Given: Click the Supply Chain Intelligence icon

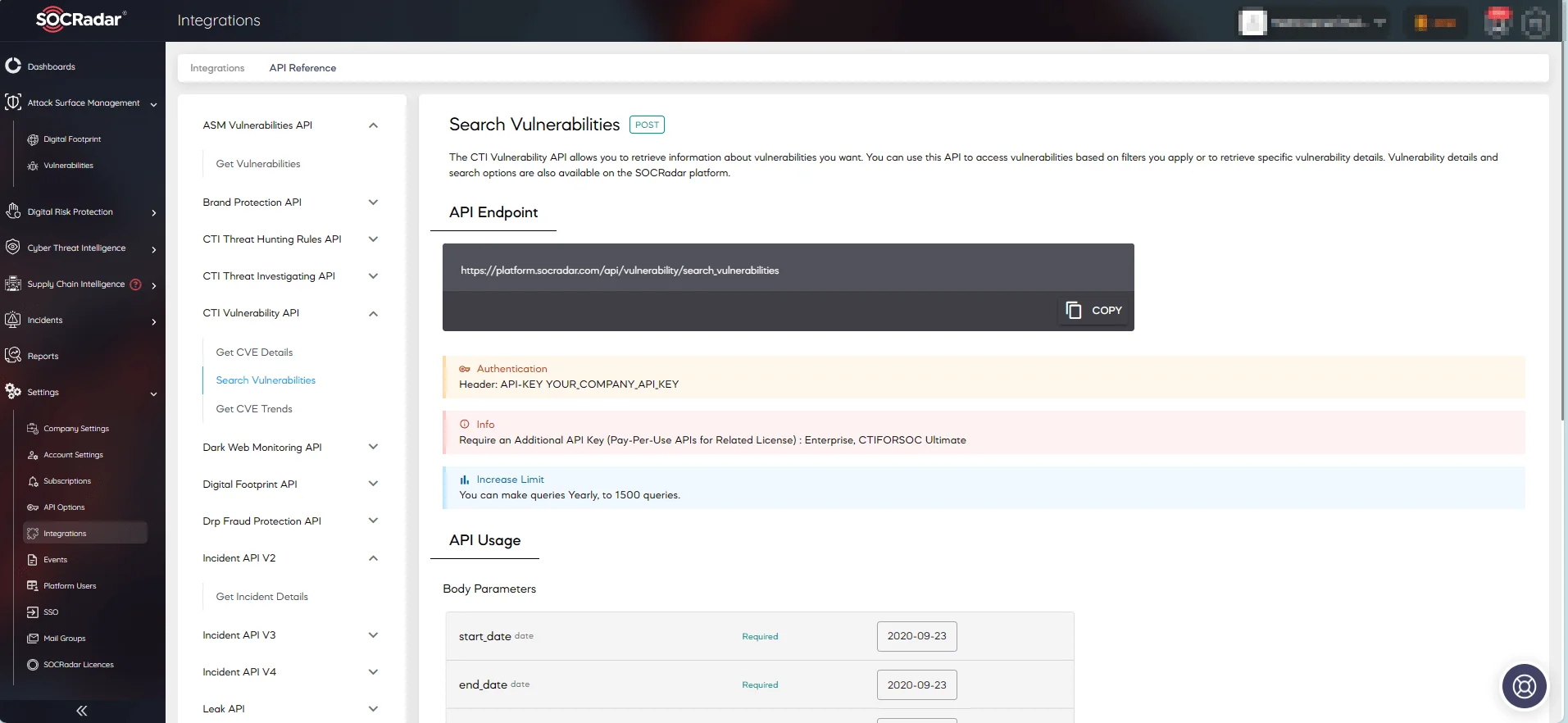Looking at the screenshot, I should pos(13,284).
